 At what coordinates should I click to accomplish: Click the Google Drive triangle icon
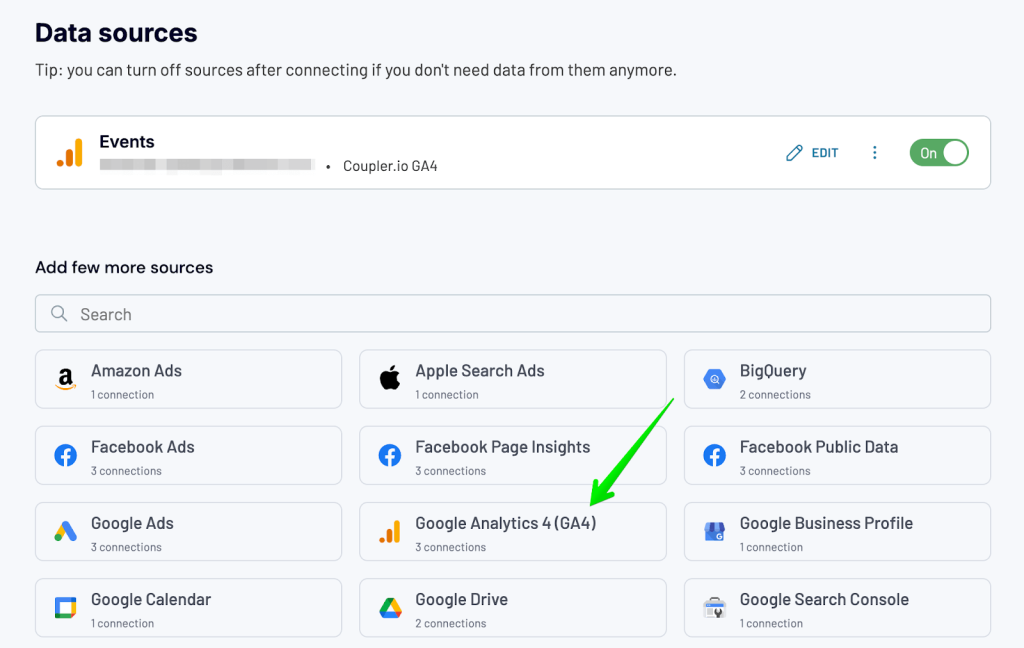(x=390, y=608)
